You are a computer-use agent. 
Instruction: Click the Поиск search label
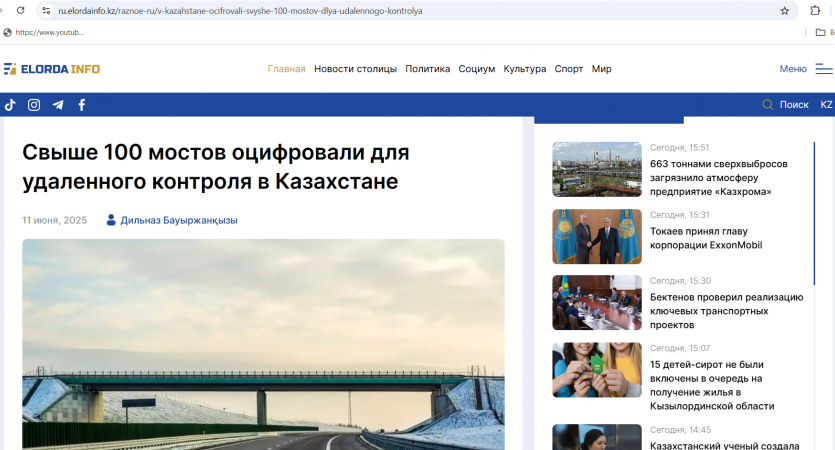(794, 105)
